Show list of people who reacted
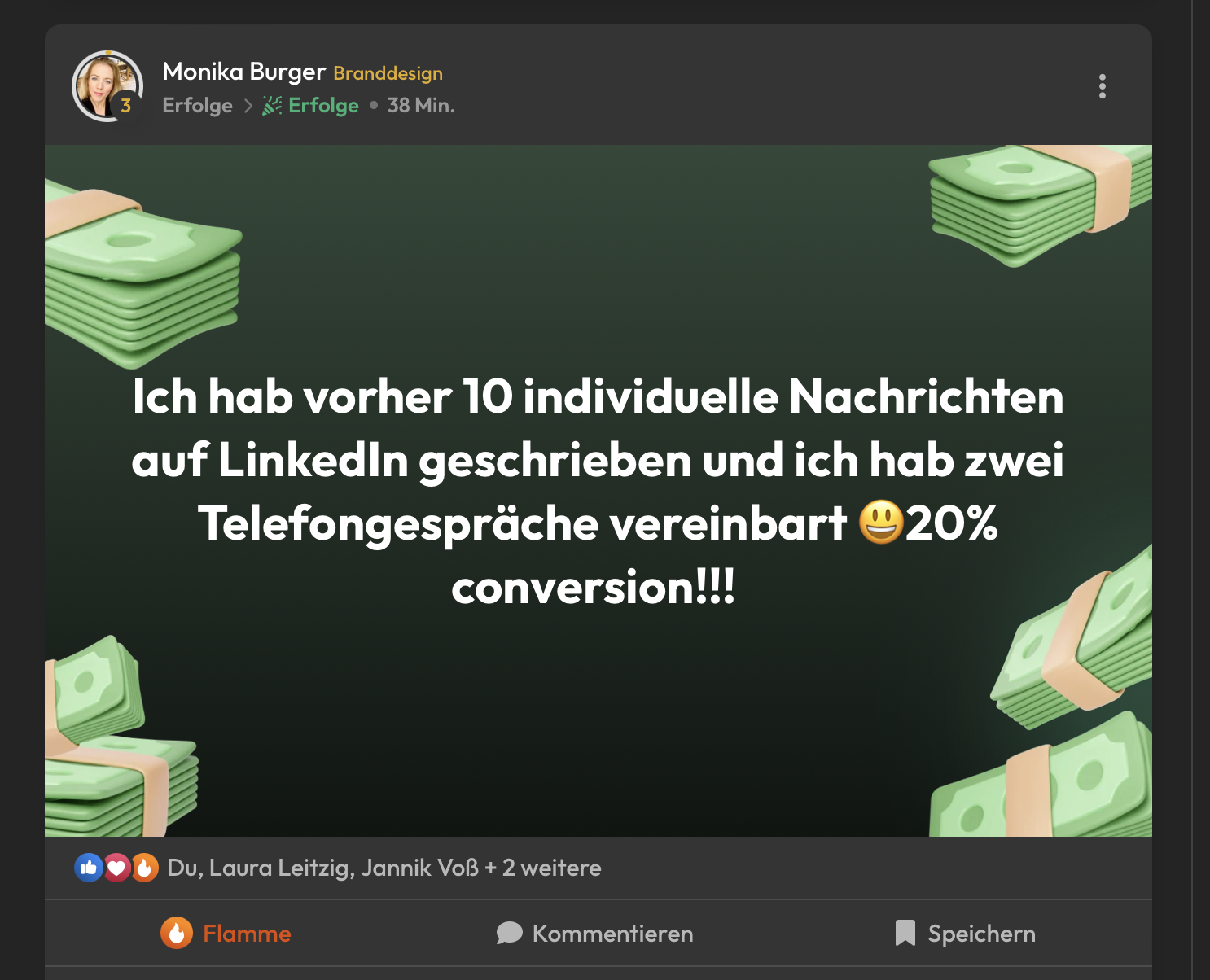 coord(384,868)
